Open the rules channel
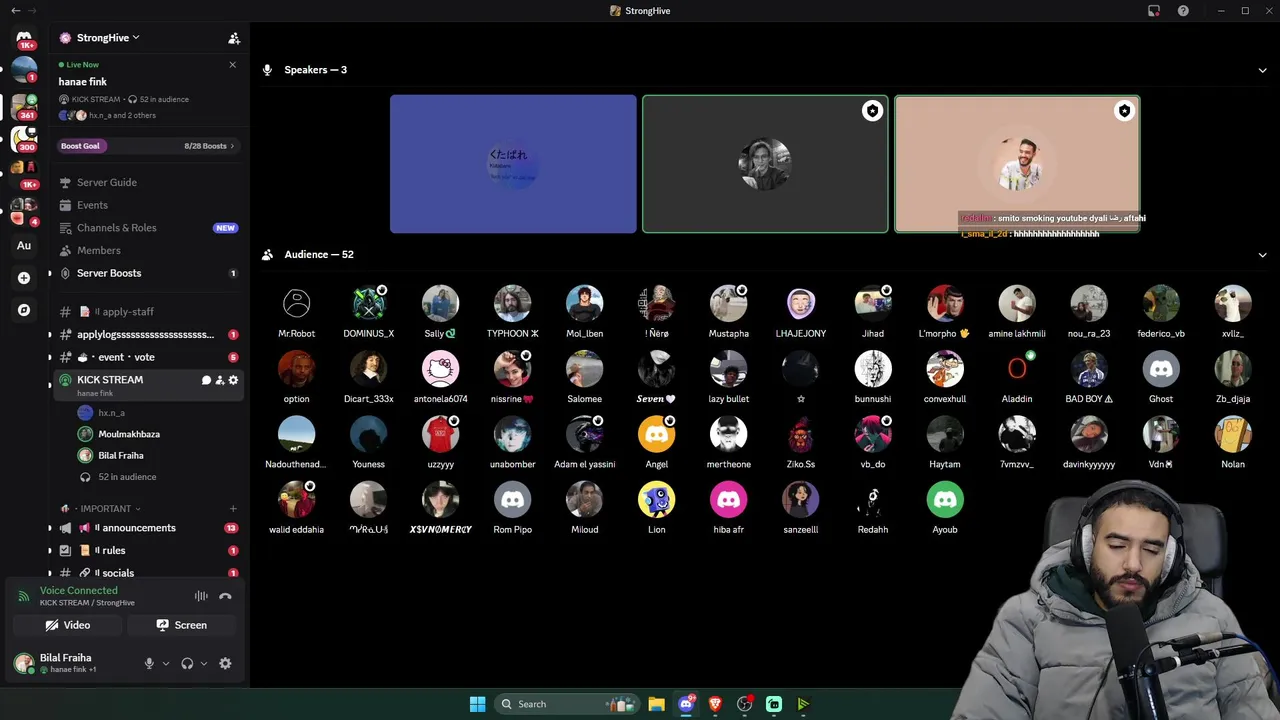 [x=146, y=551]
